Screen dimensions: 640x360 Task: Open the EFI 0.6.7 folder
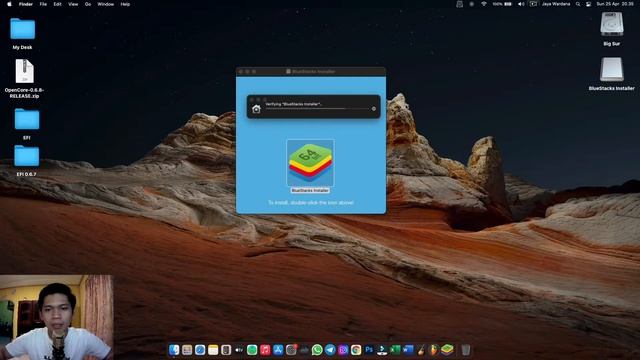click(27, 156)
